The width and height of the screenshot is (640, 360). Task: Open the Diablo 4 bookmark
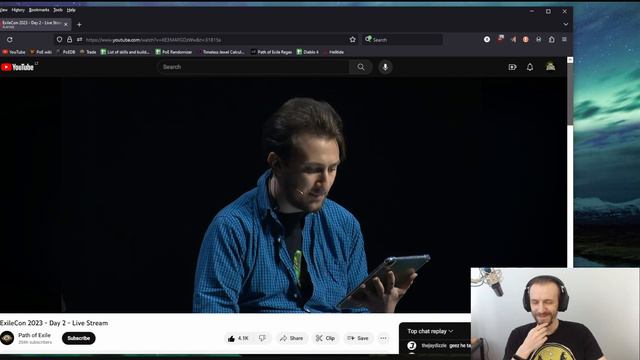308,52
